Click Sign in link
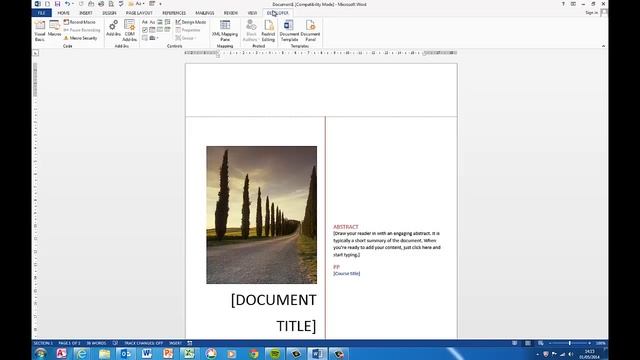The height and width of the screenshot is (360, 640). click(591, 13)
